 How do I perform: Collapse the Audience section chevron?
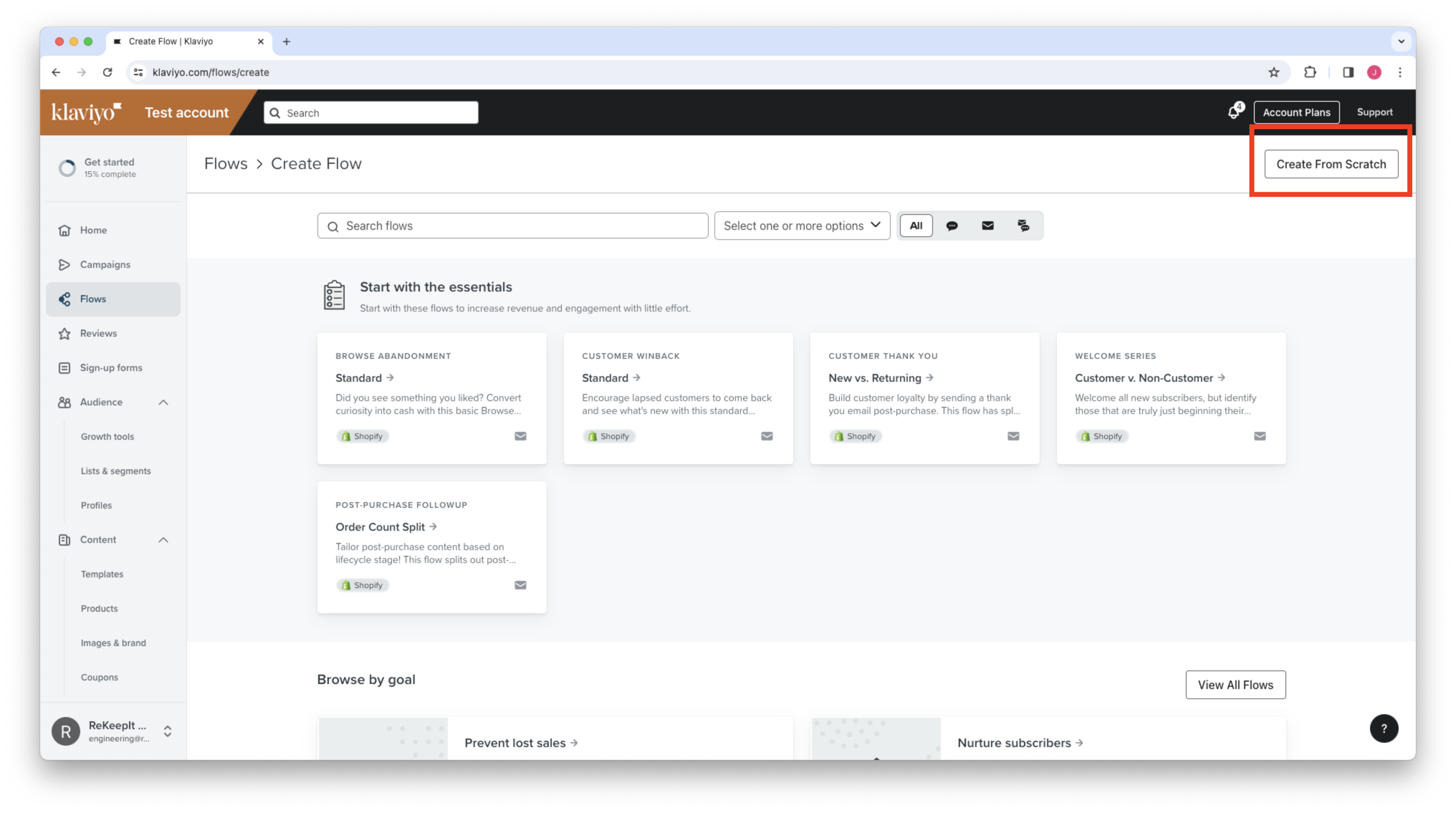tap(163, 402)
